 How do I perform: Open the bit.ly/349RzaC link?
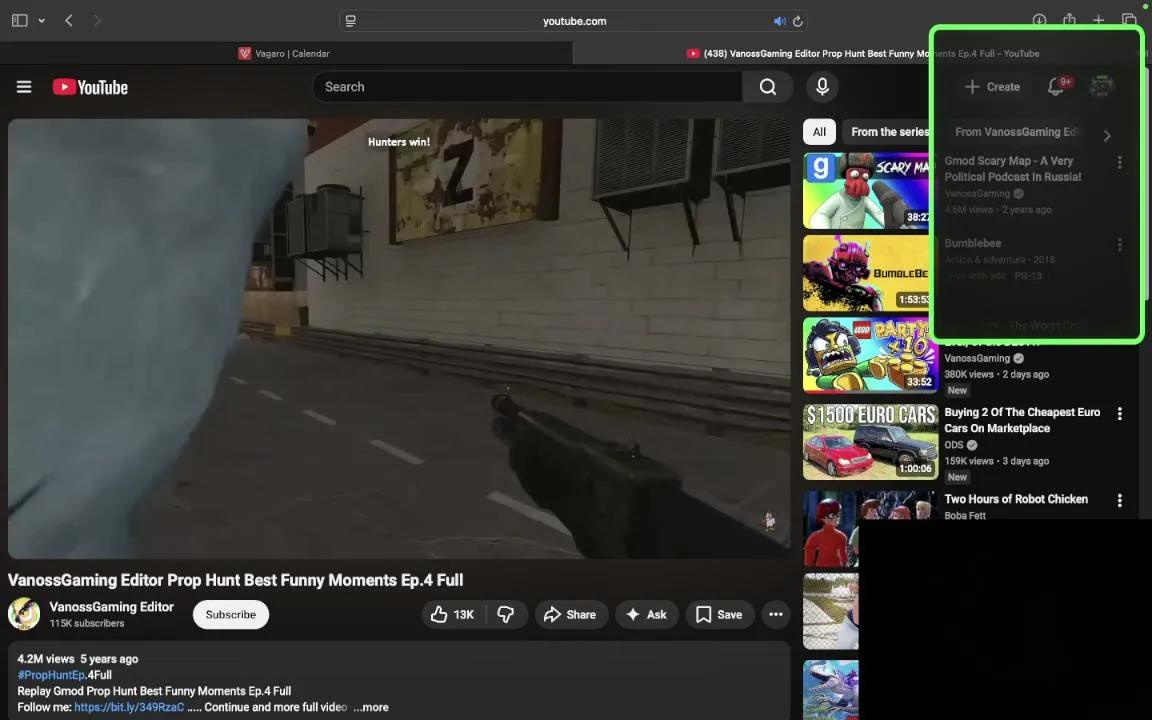point(129,707)
